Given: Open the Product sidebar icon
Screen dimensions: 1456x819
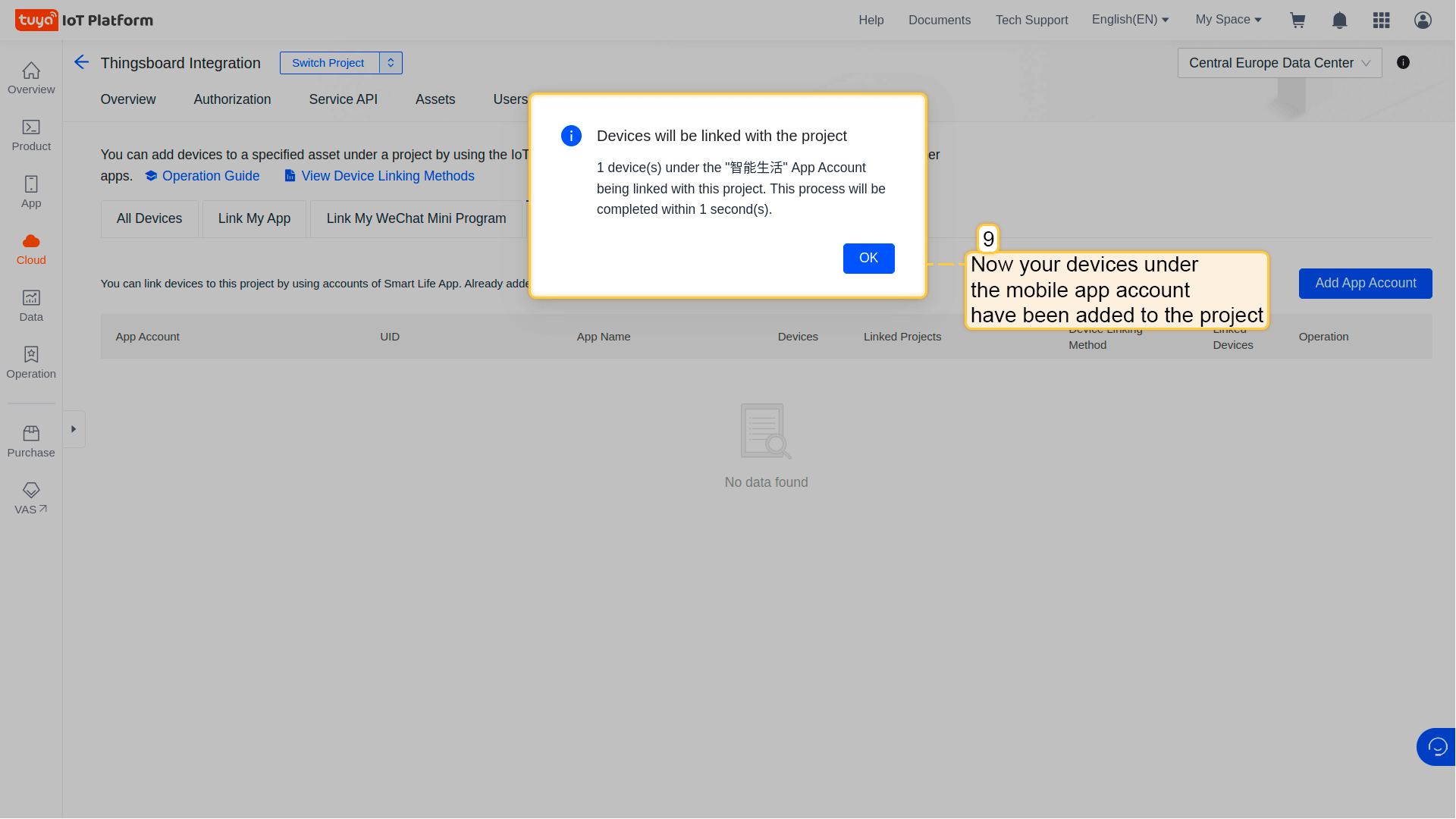Looking at the screenshot, I should pos(31,136).
